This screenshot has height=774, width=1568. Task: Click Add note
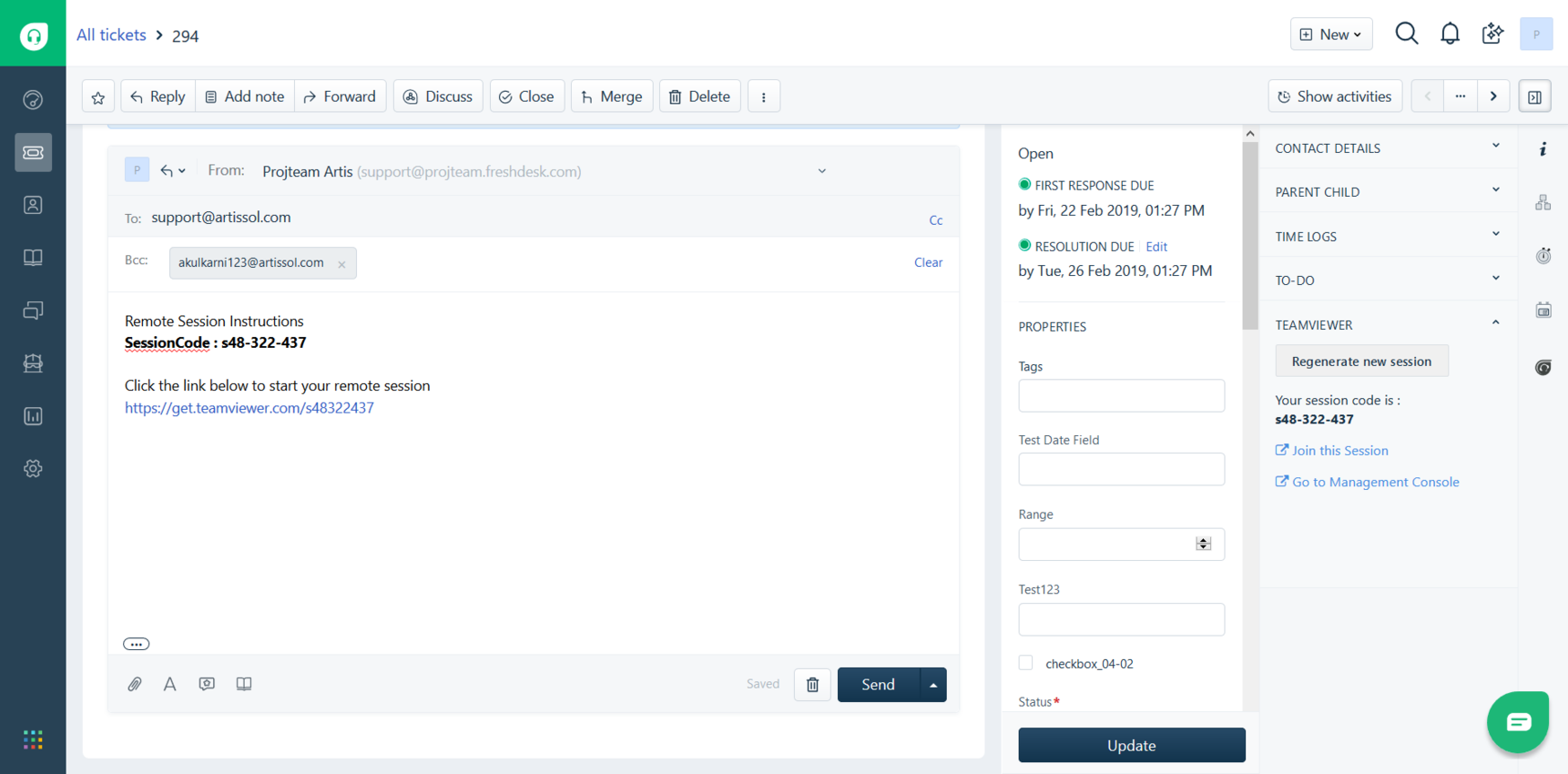click(x=245, y=97)
